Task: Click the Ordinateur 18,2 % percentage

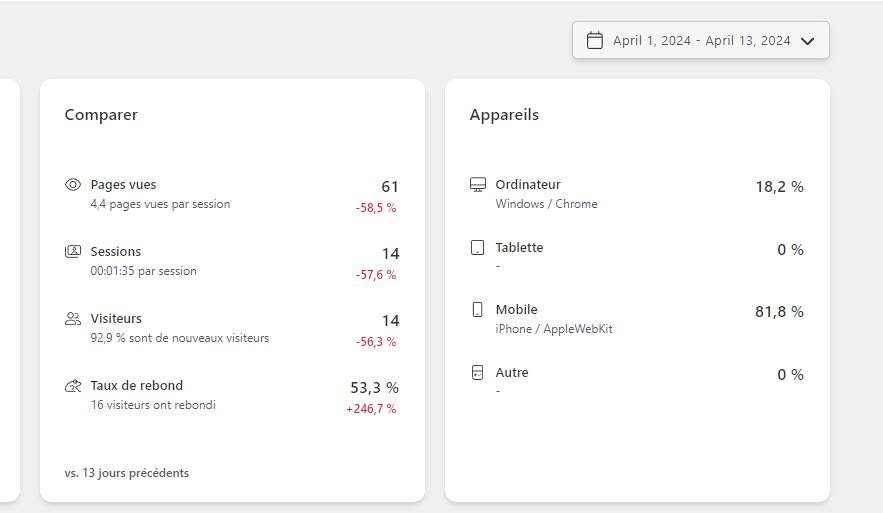Action: [779, 187]
